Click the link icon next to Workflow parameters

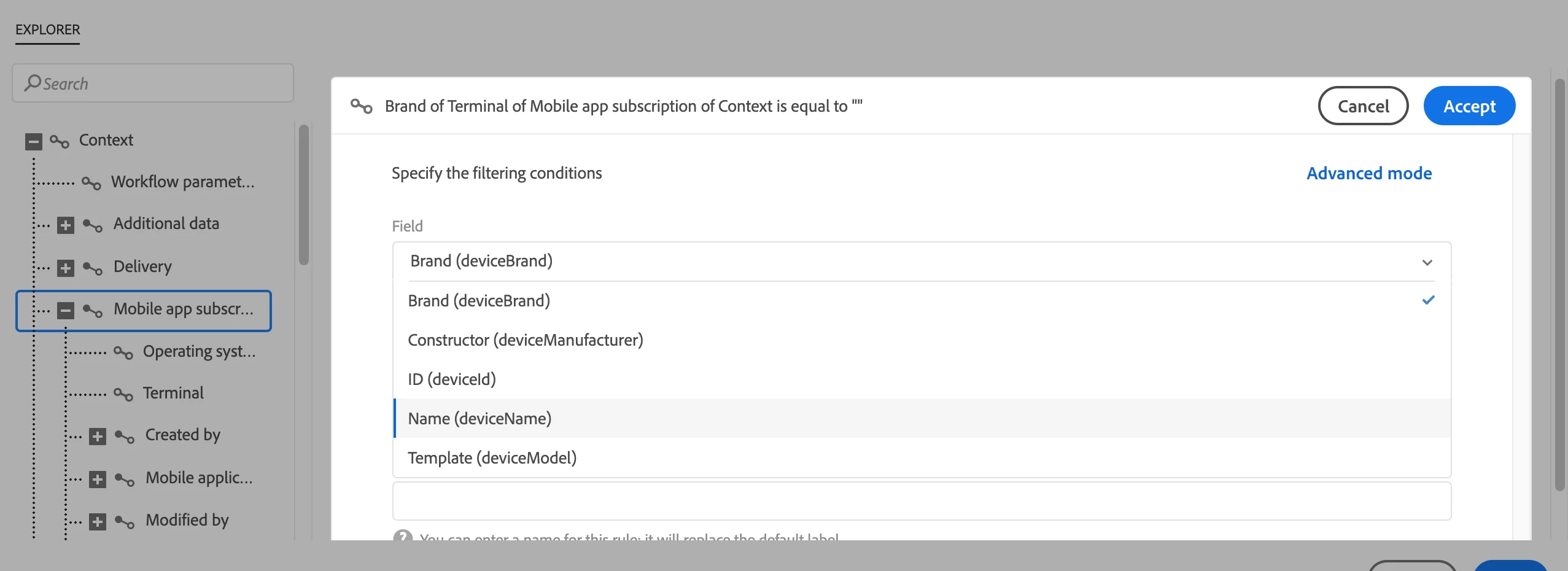click(91, 183)
